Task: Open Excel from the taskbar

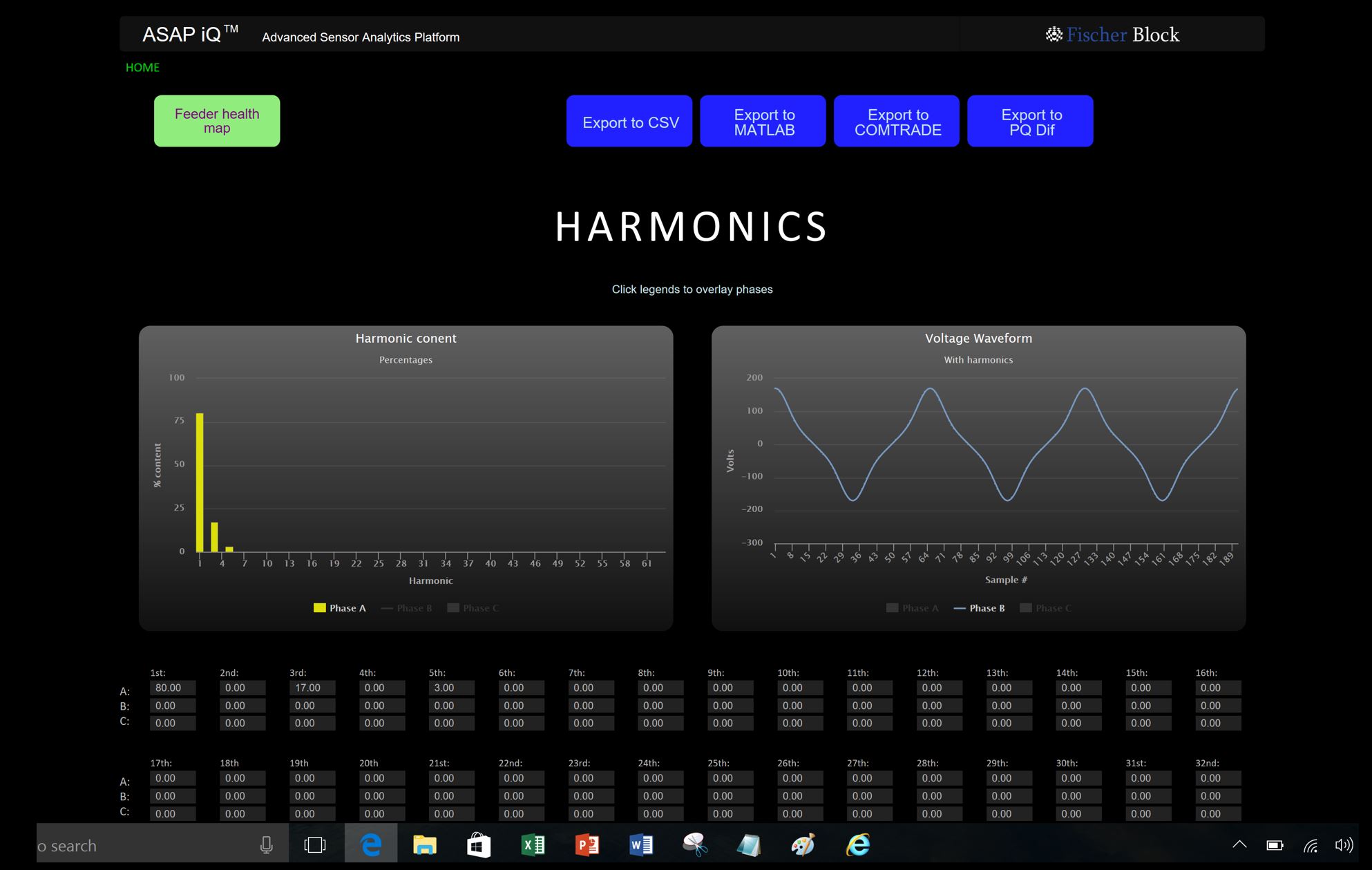Action: click(x=533, y=844)
